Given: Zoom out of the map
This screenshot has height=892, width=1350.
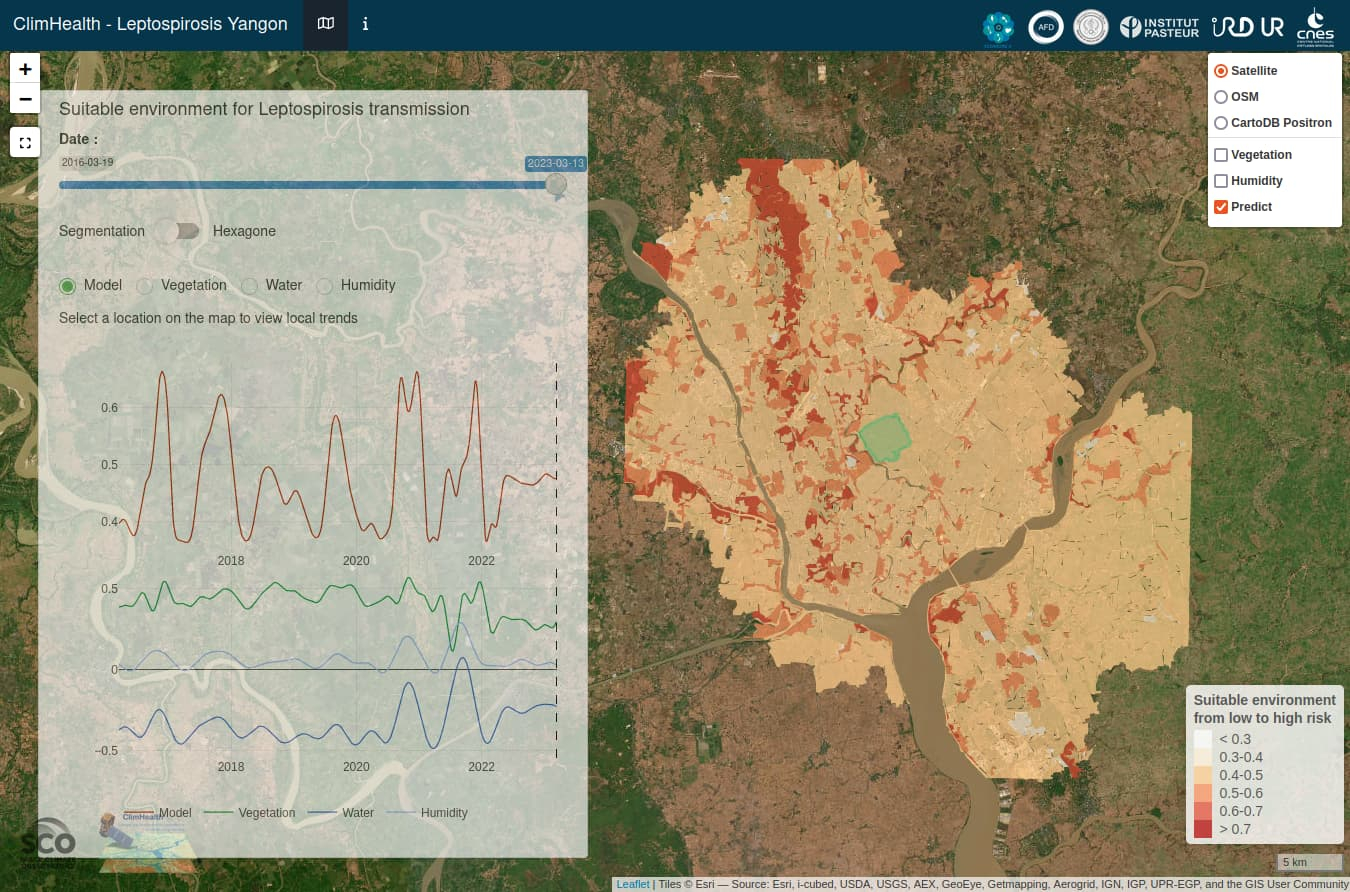Looking at the screenshot, I should (x=25, y=98).
